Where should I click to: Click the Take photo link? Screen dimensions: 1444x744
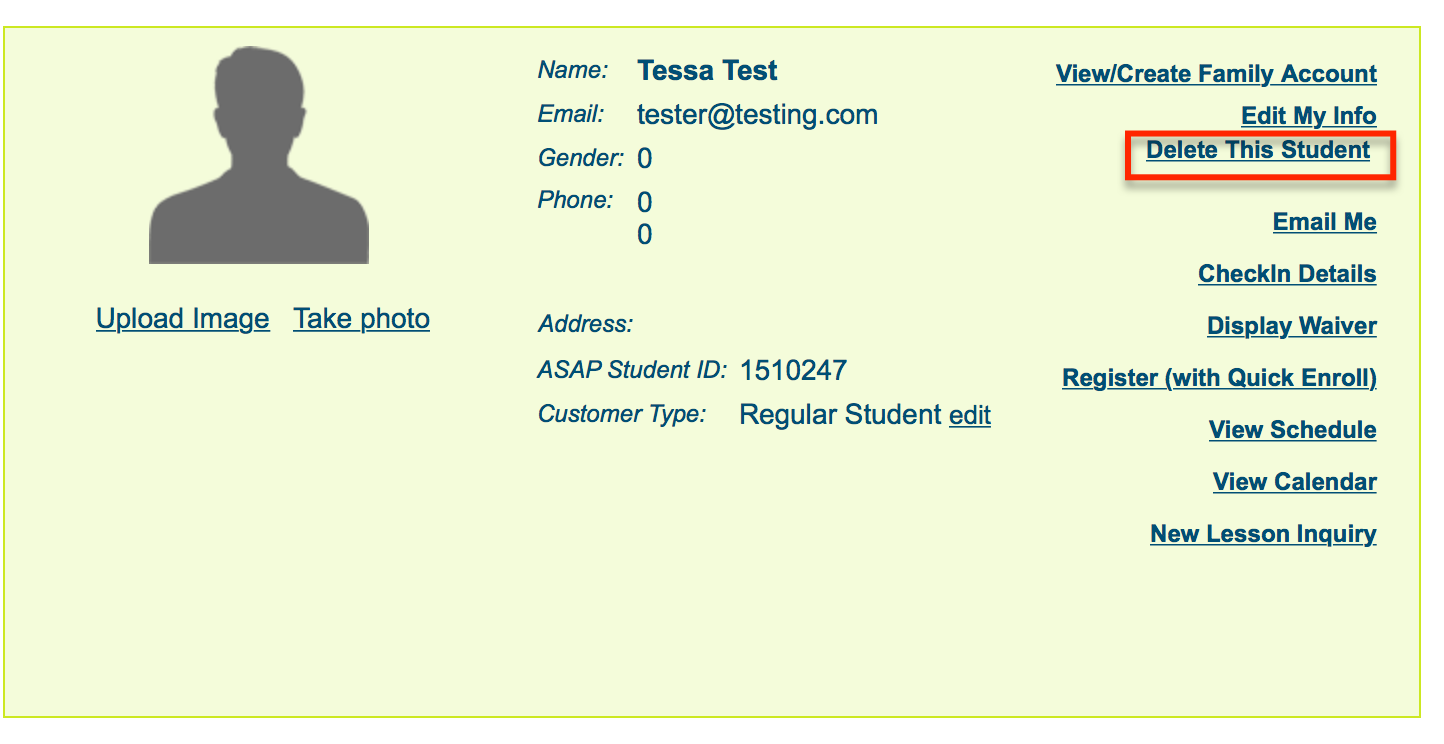(x=361, y=319)
